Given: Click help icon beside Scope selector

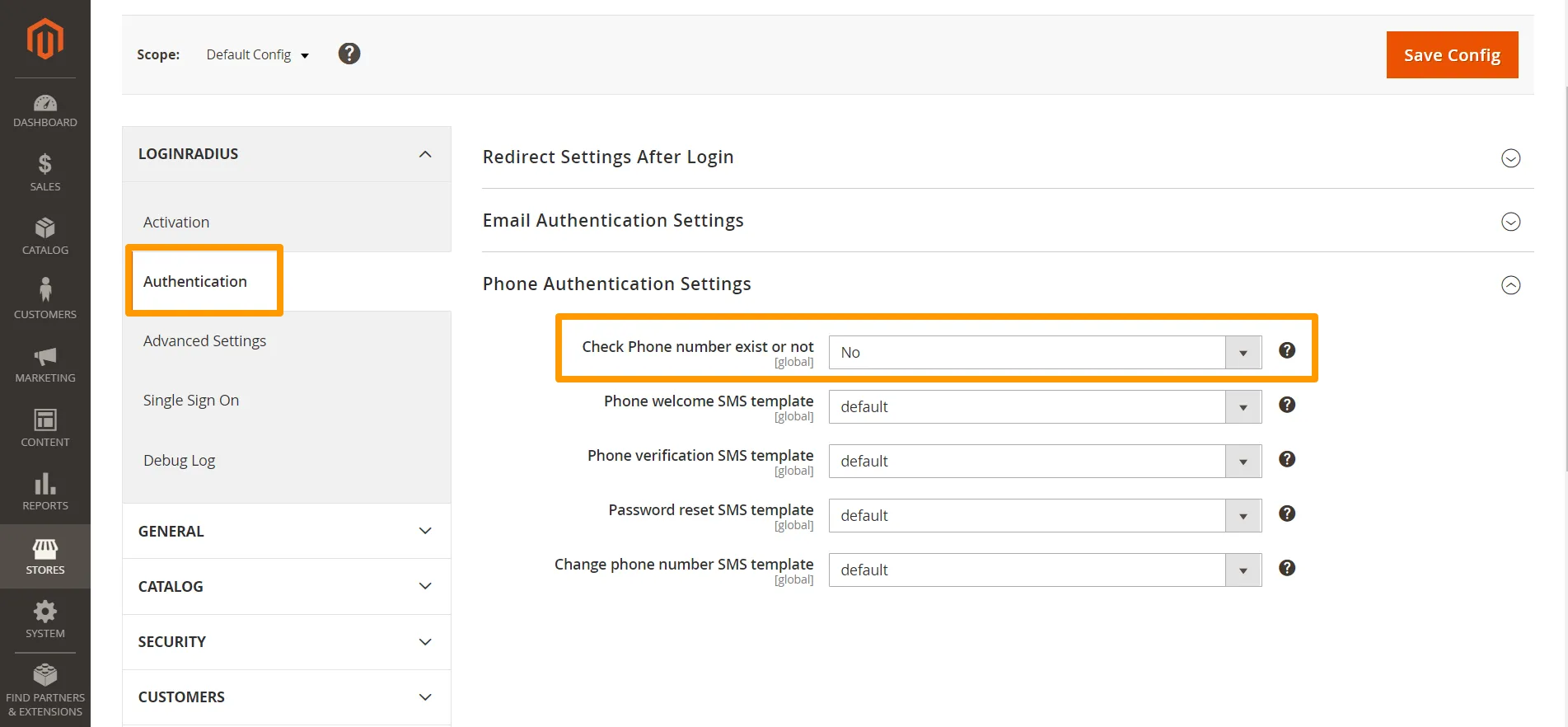Looking at the screenshot, I should (x=349, y=54).
